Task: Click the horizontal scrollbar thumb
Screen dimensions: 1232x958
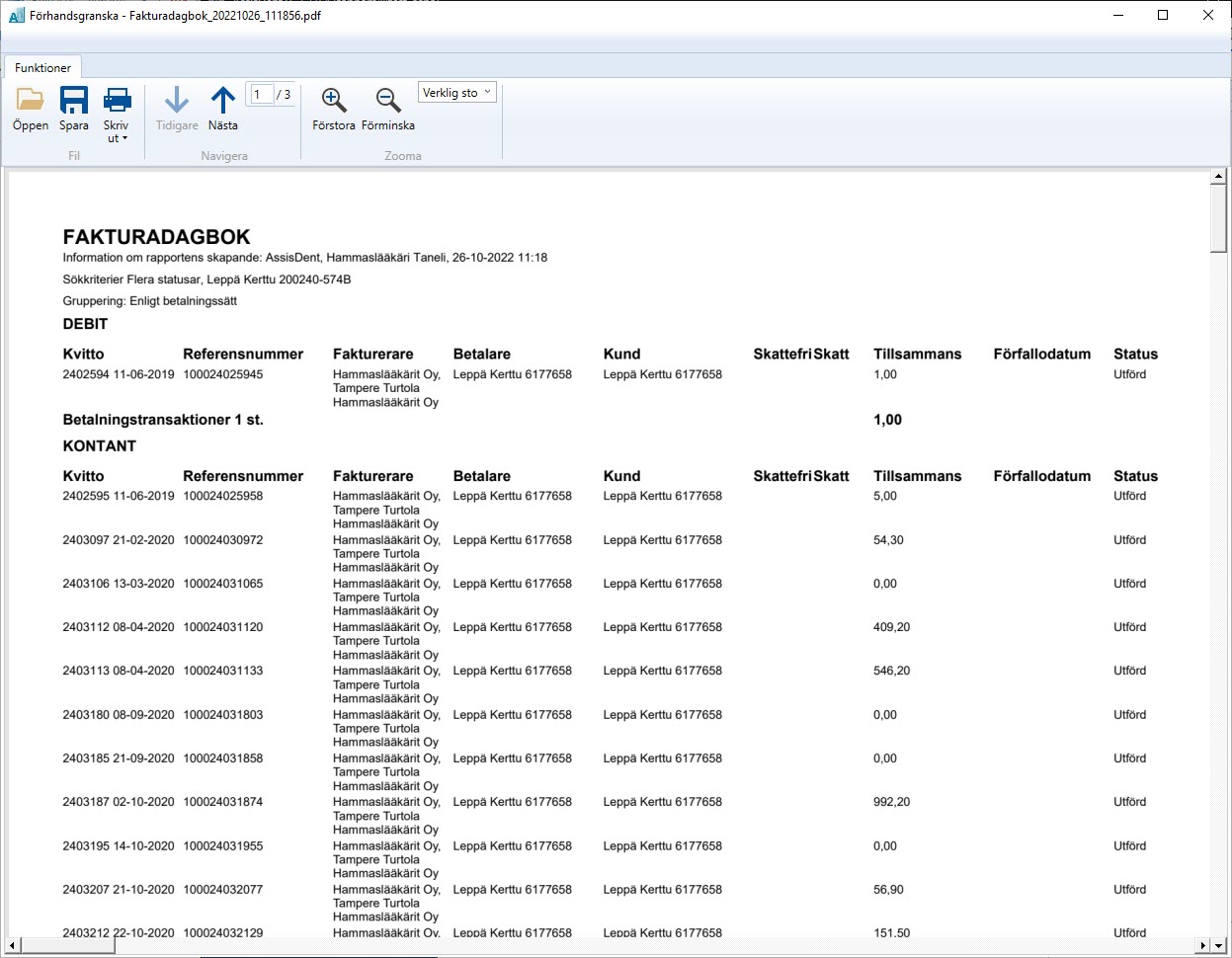Action: 65,946
